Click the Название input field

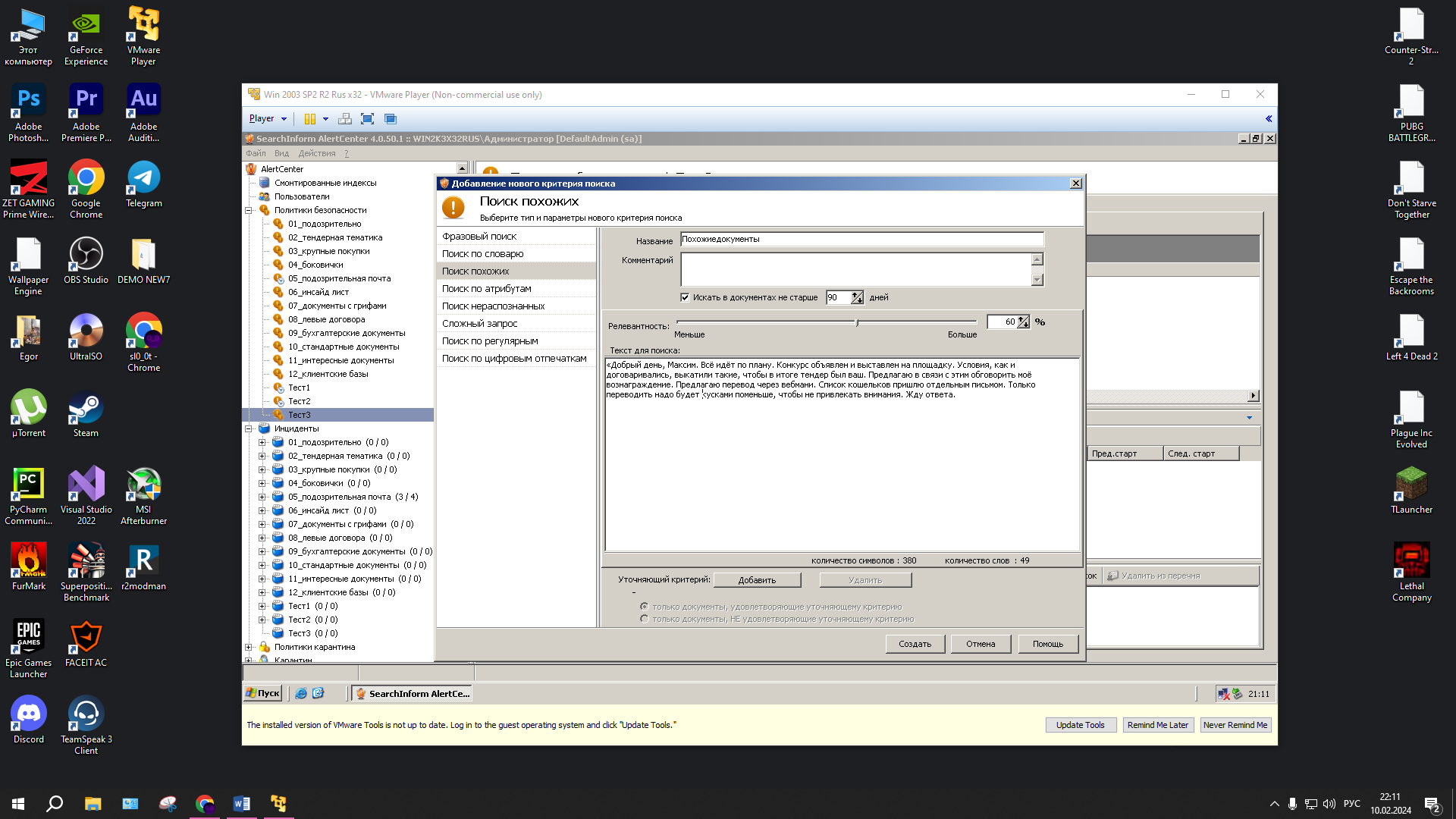point(861,239)
